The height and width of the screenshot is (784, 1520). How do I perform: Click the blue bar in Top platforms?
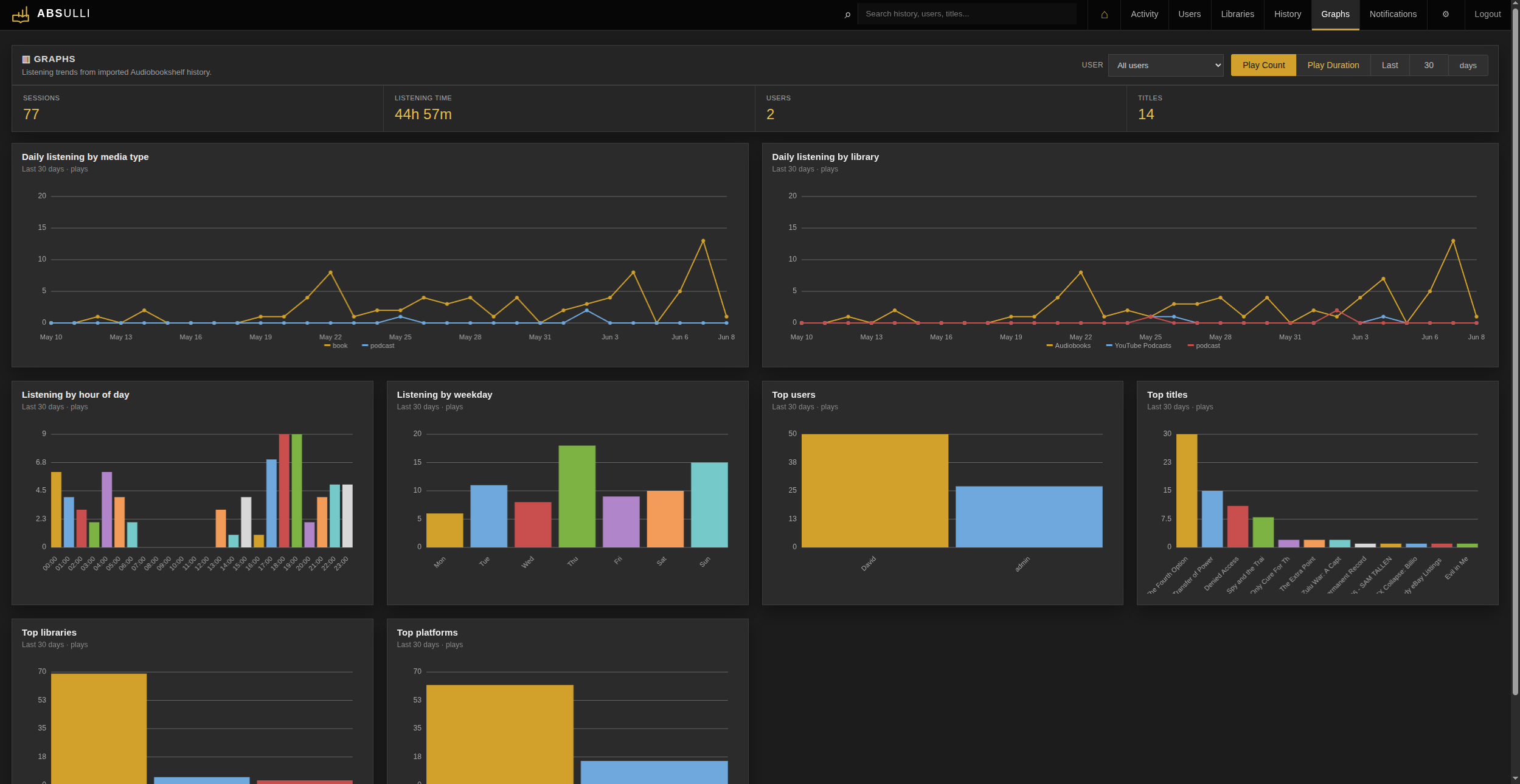654,772
